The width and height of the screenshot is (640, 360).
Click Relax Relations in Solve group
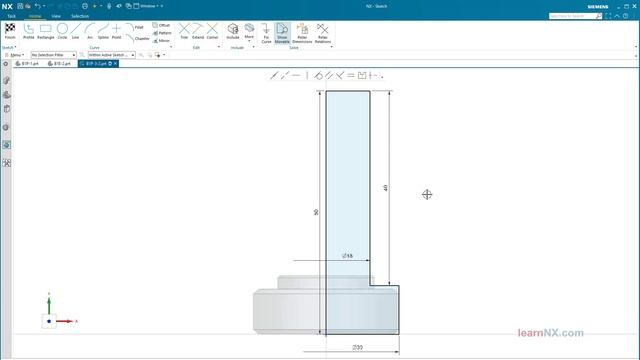pyautogui.click(x=323, y=33)
